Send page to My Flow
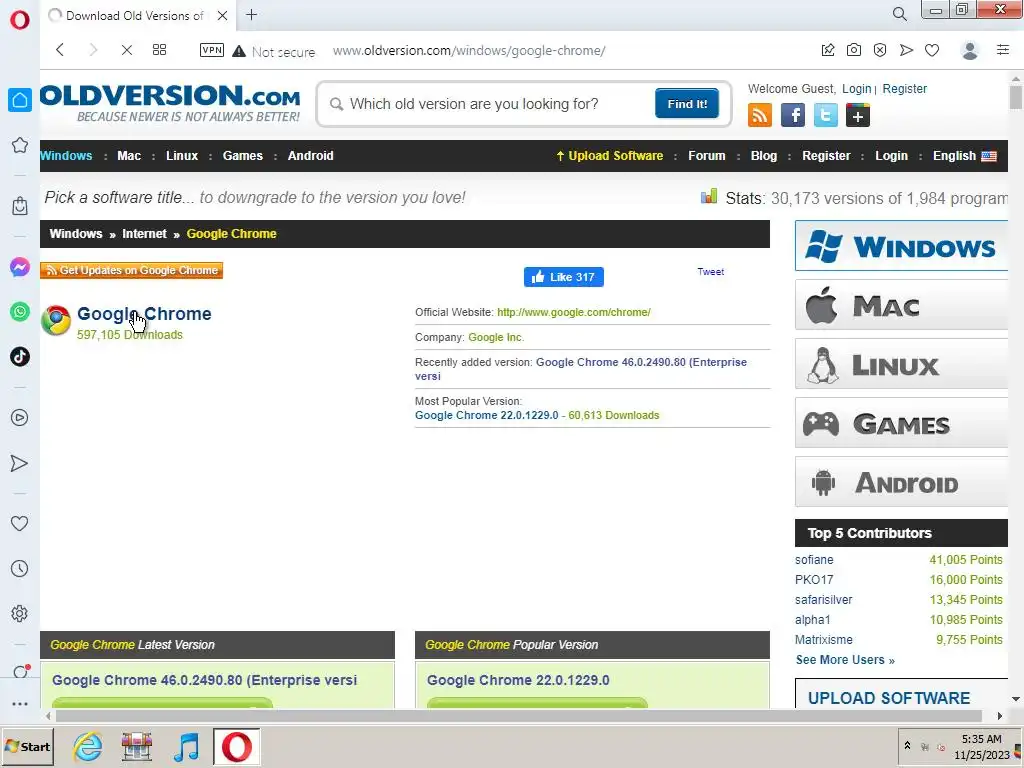Viewport: 1024px width, 768px height. point(906,50)
